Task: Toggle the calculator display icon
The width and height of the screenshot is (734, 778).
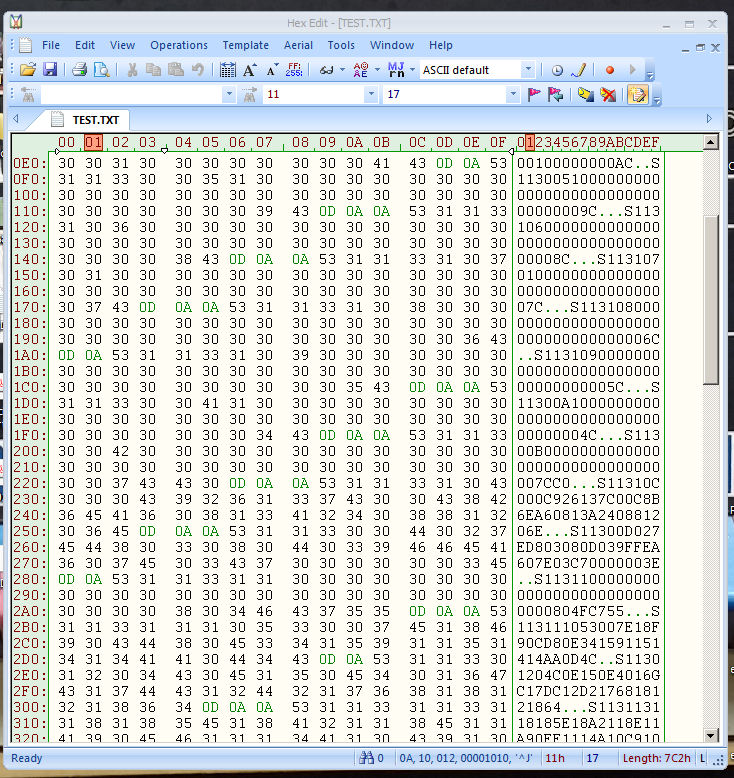Action: (x=228, y=70)
